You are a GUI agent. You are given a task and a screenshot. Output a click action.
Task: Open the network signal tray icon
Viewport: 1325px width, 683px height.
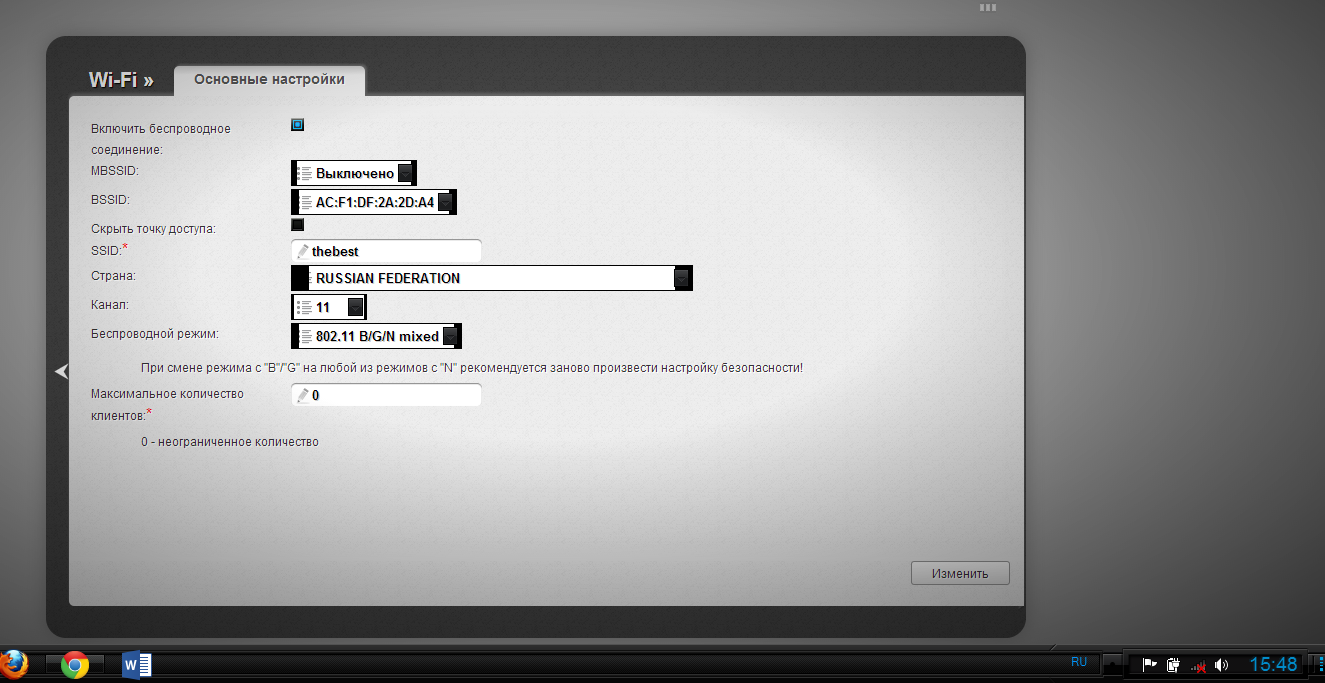point(1197,665)
